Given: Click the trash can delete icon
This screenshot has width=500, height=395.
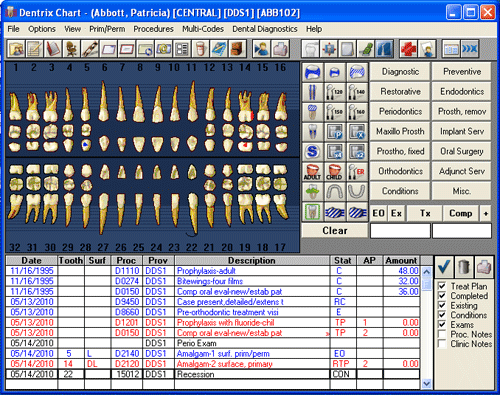Looking at the screenshot, I should pos(464,267).
